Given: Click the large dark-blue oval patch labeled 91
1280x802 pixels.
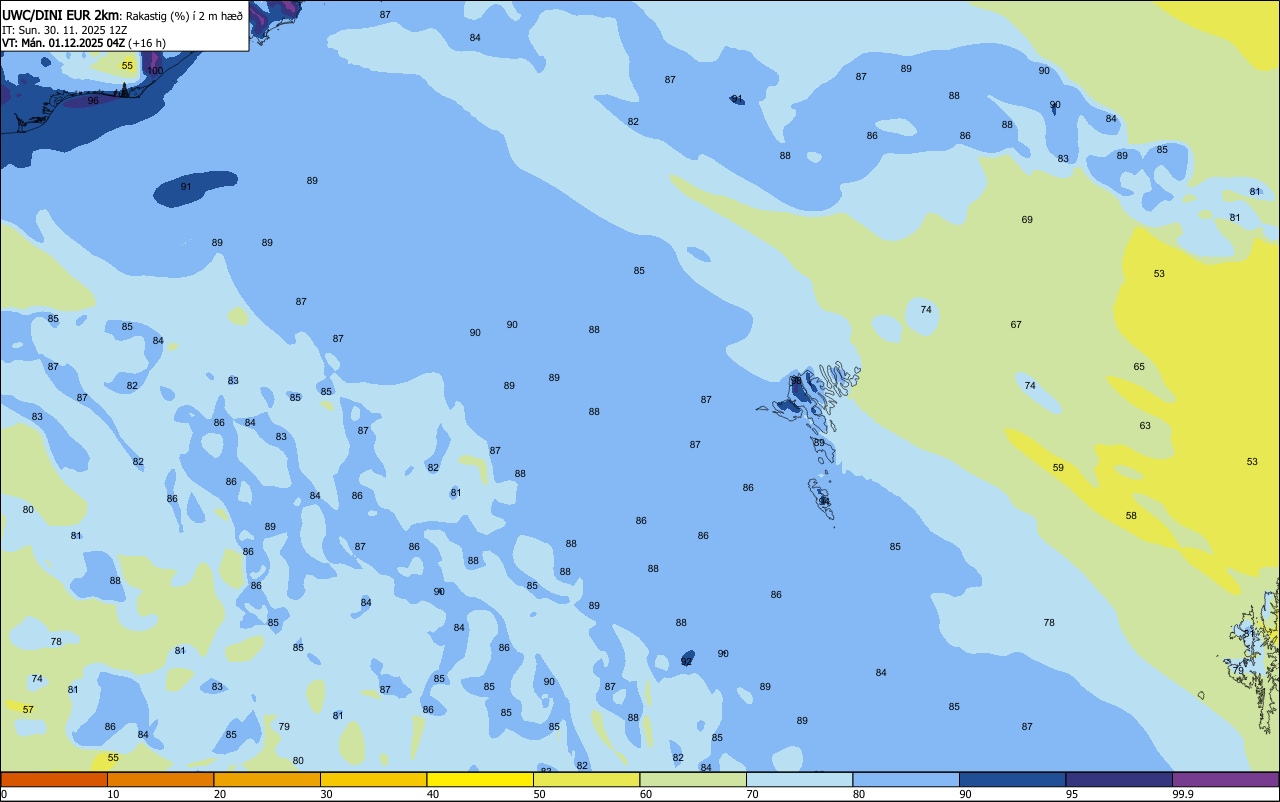Looking at the screenshot, I should click(195, 188).
